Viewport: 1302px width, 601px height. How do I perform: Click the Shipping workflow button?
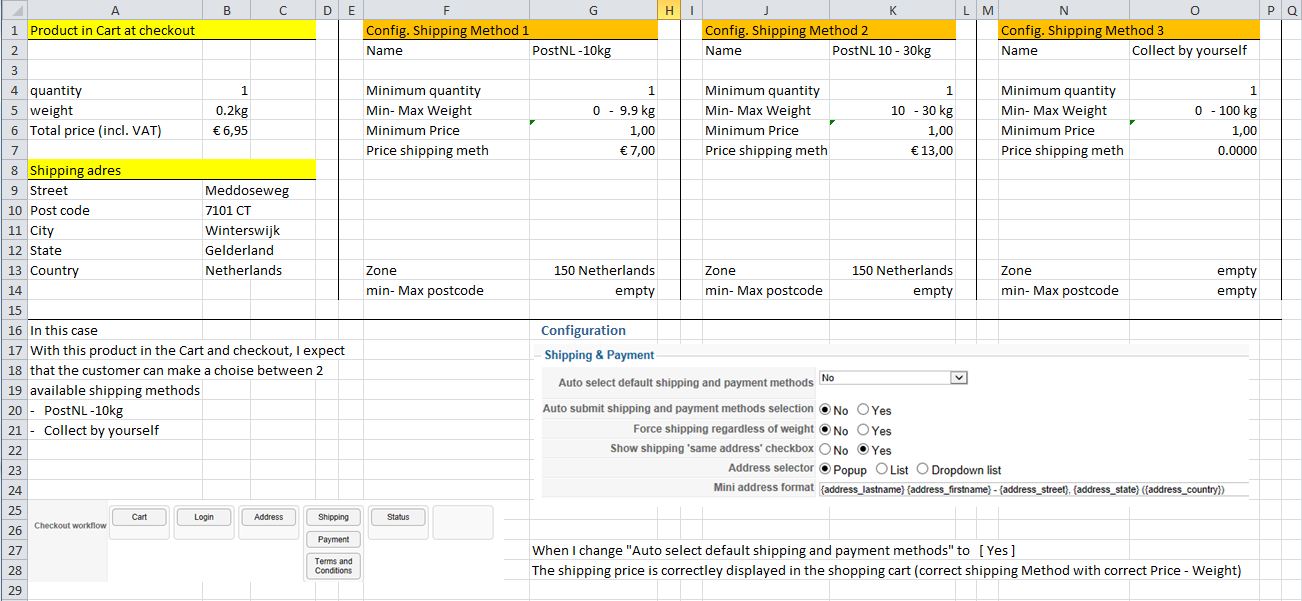(x=333, y=517)
